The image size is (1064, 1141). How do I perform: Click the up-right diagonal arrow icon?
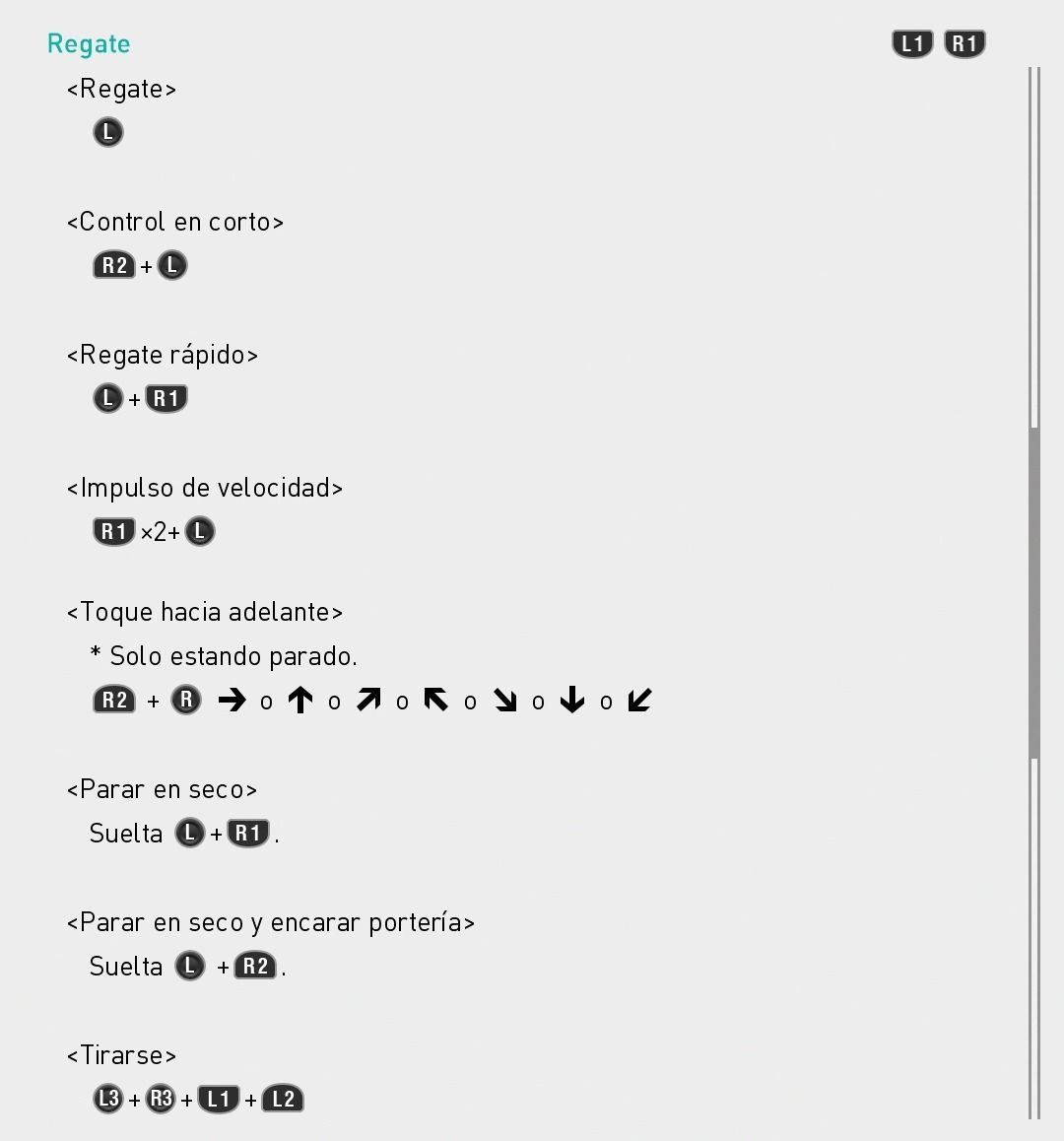[x=368, y=701]
